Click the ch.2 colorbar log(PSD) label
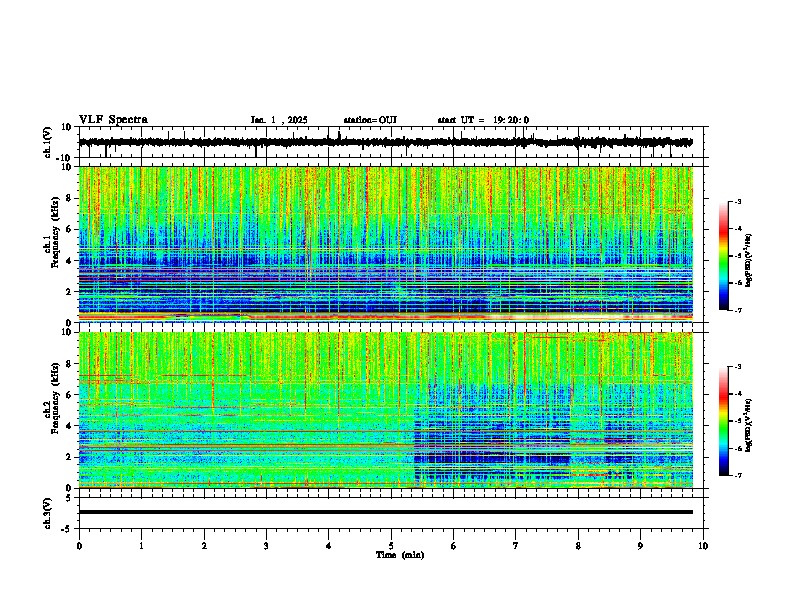This screenshot has height=612, width=792. pos(748,426)
